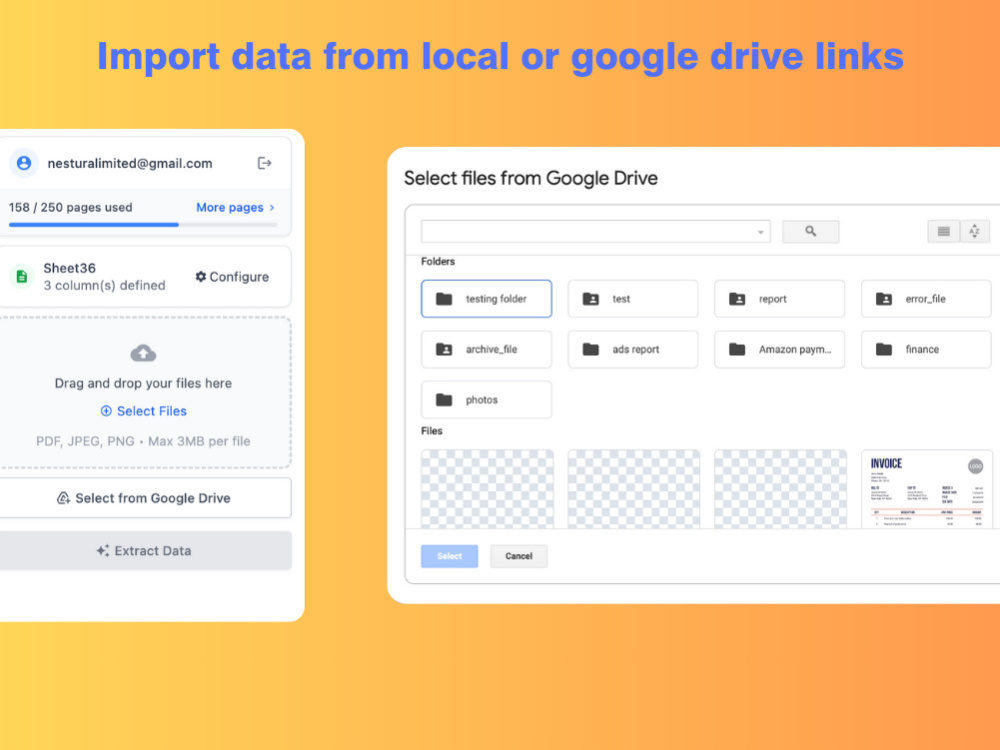Image resolution: width=1000 pixels, height=750 pixels.
Task: Open the ads report folder
Action: click(633, 349)
